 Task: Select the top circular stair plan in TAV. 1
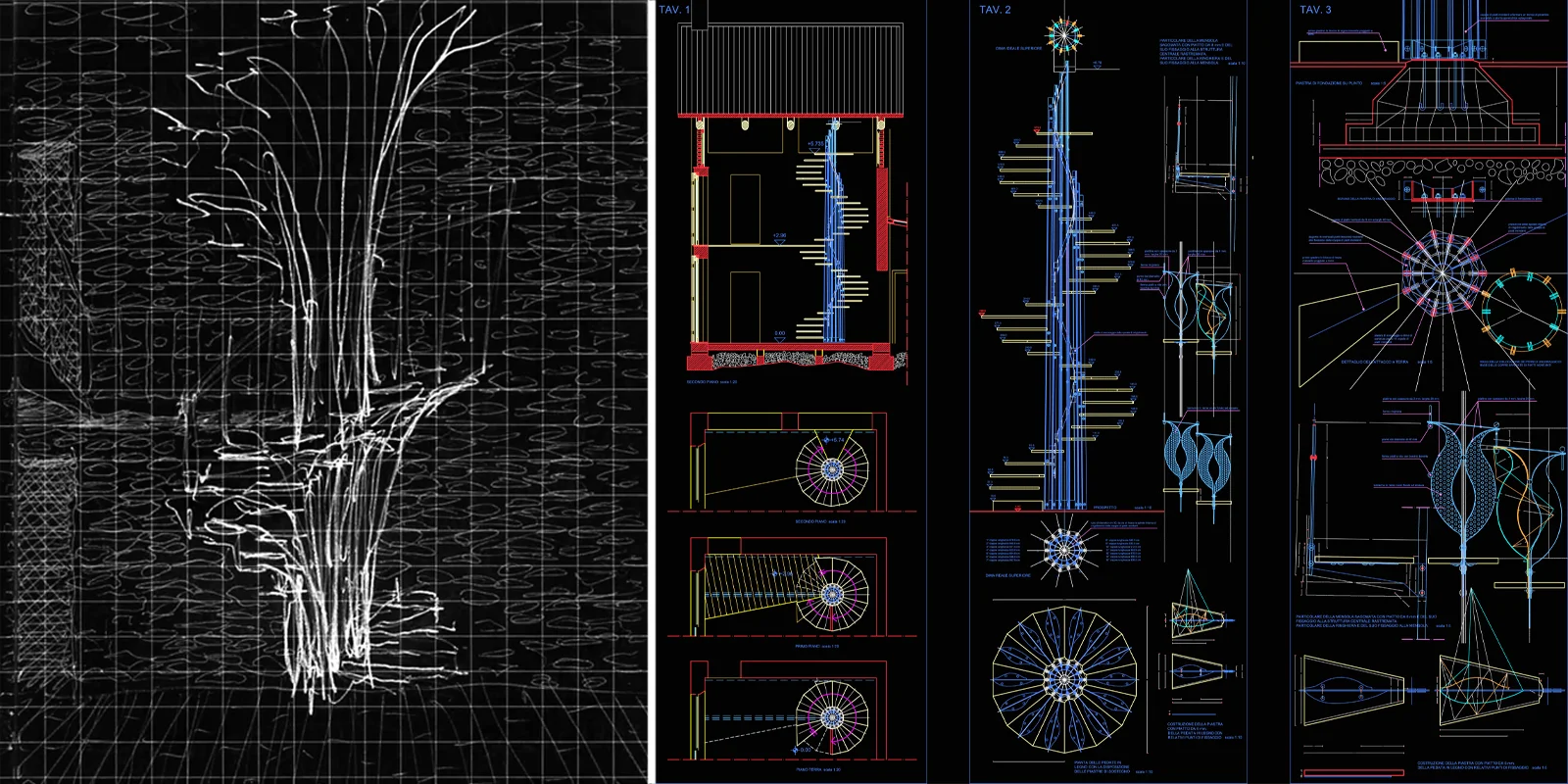coord(831,470)
